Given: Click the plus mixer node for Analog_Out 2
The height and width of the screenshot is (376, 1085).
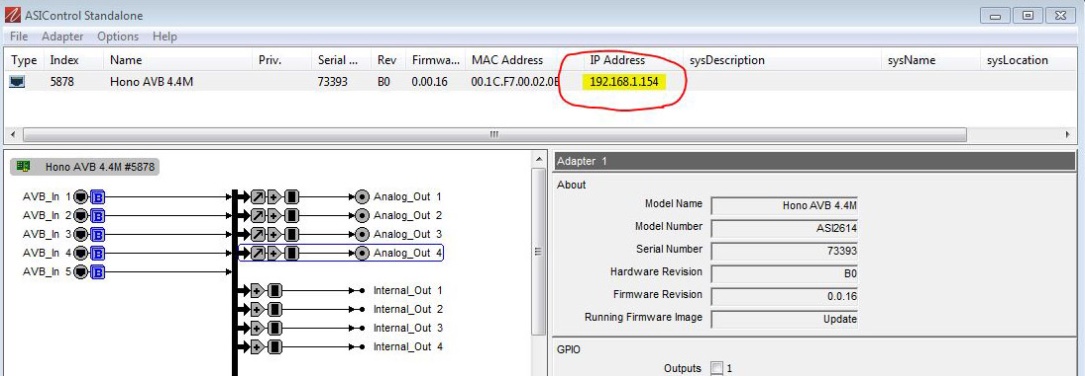Looking at the screenshot, I should (x=274, y=215).
